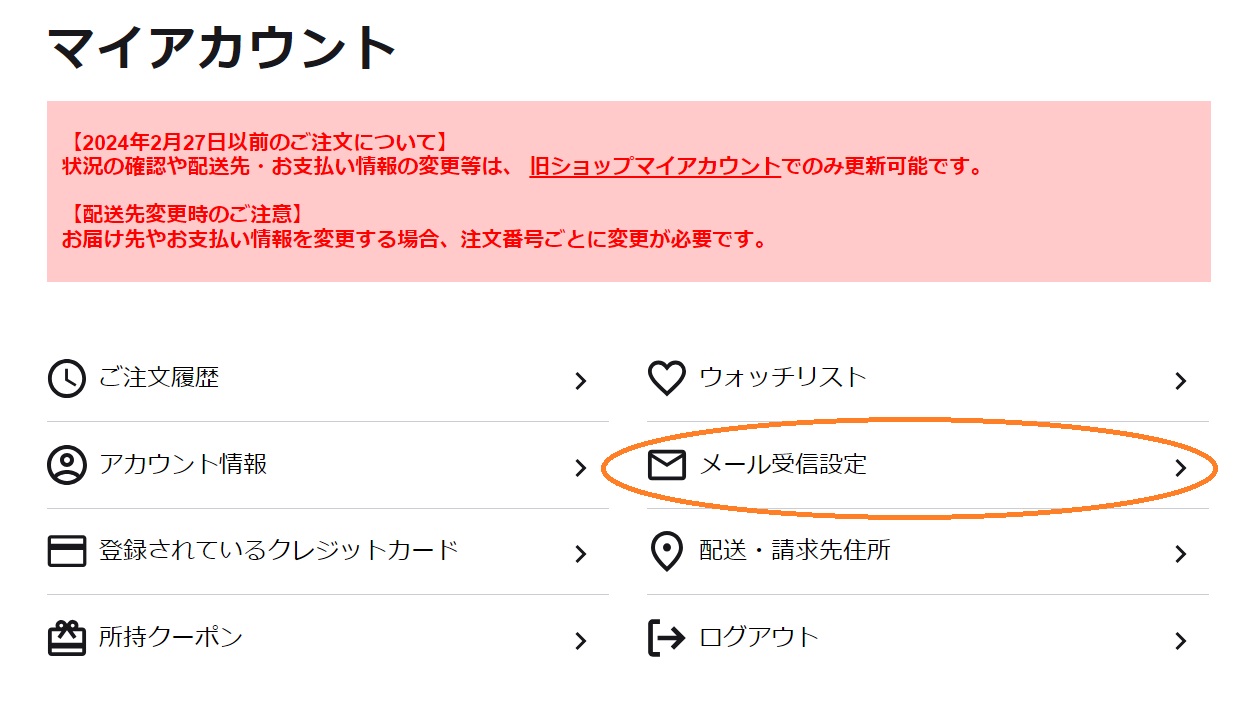Click the map pin icon for 配送・請求先住所
Image resolution: width=1246 pixels, height=720 pixels.
666,552
